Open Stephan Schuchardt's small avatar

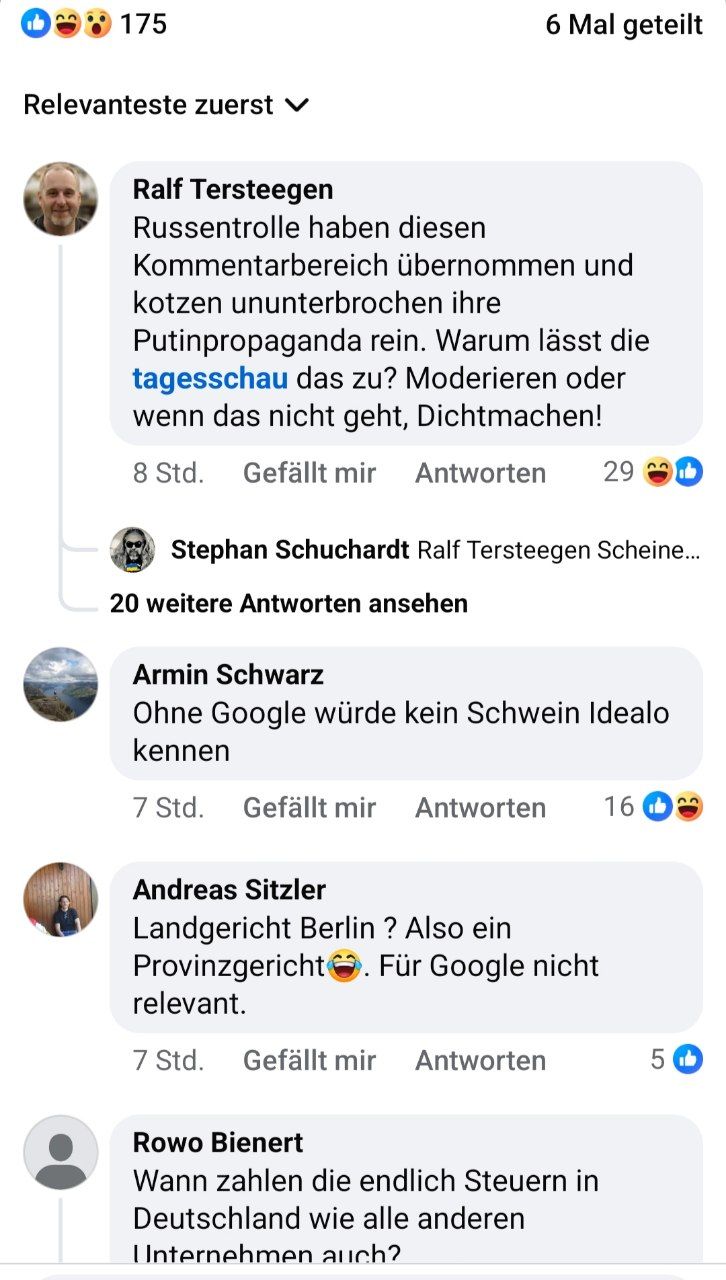(x=132, y=549)
